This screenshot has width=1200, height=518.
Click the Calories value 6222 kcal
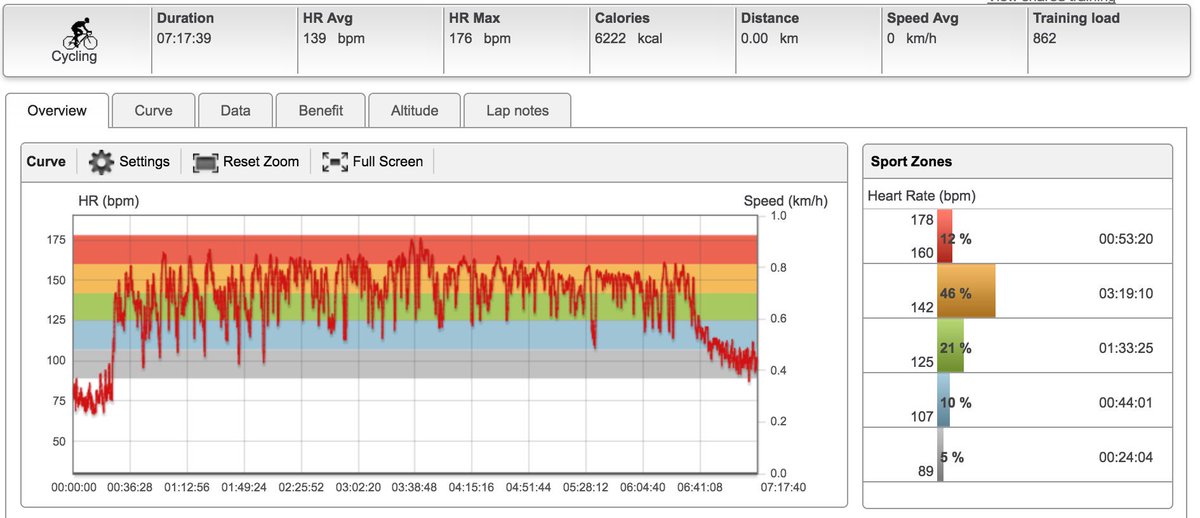(x=628, y=39)
